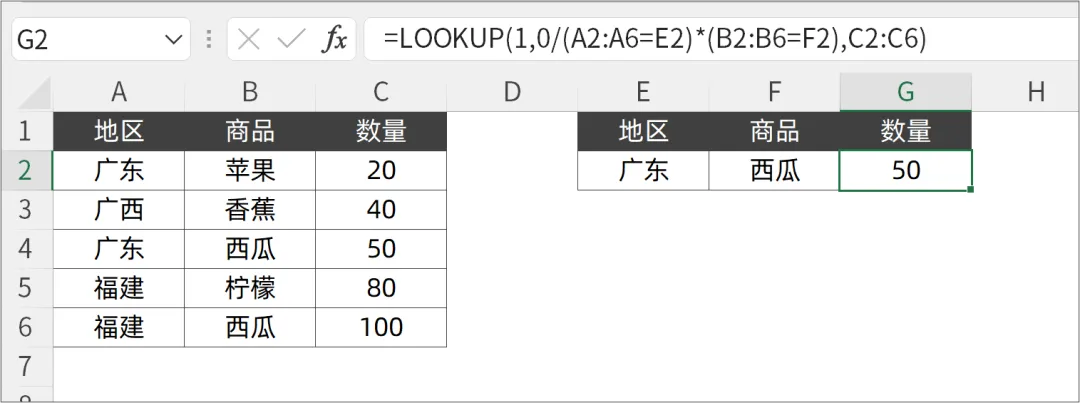Select column G header
This screenshot has width=1080, height=403.
tap(905, 92)
